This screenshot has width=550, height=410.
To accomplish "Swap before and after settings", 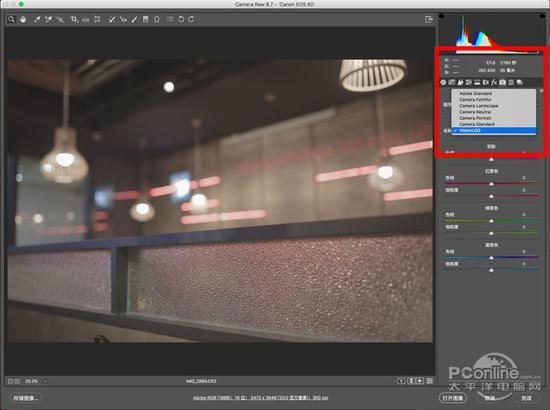I will [x=411, y=381].
